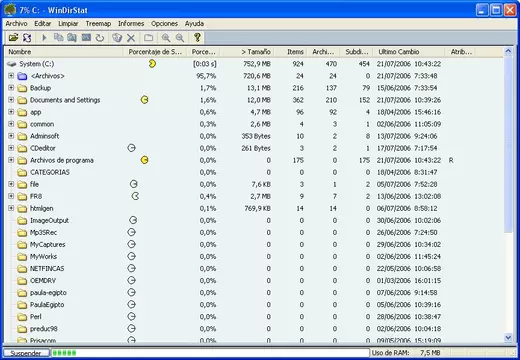Click the Backup folder icon
Screen dimensions: 520x360
[x=22, y=88]
